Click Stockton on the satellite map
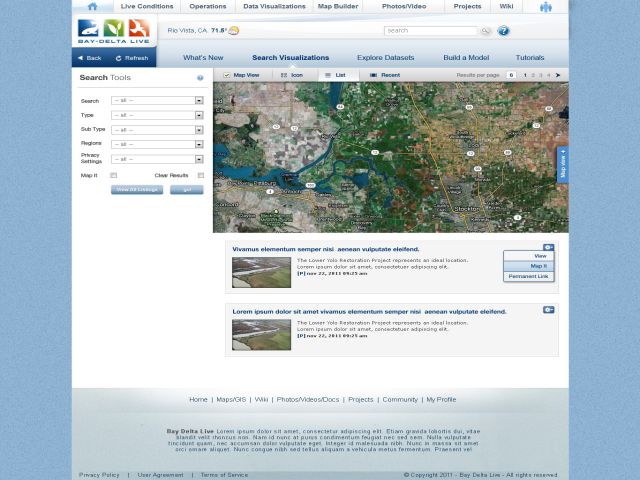 click(467, 209)
